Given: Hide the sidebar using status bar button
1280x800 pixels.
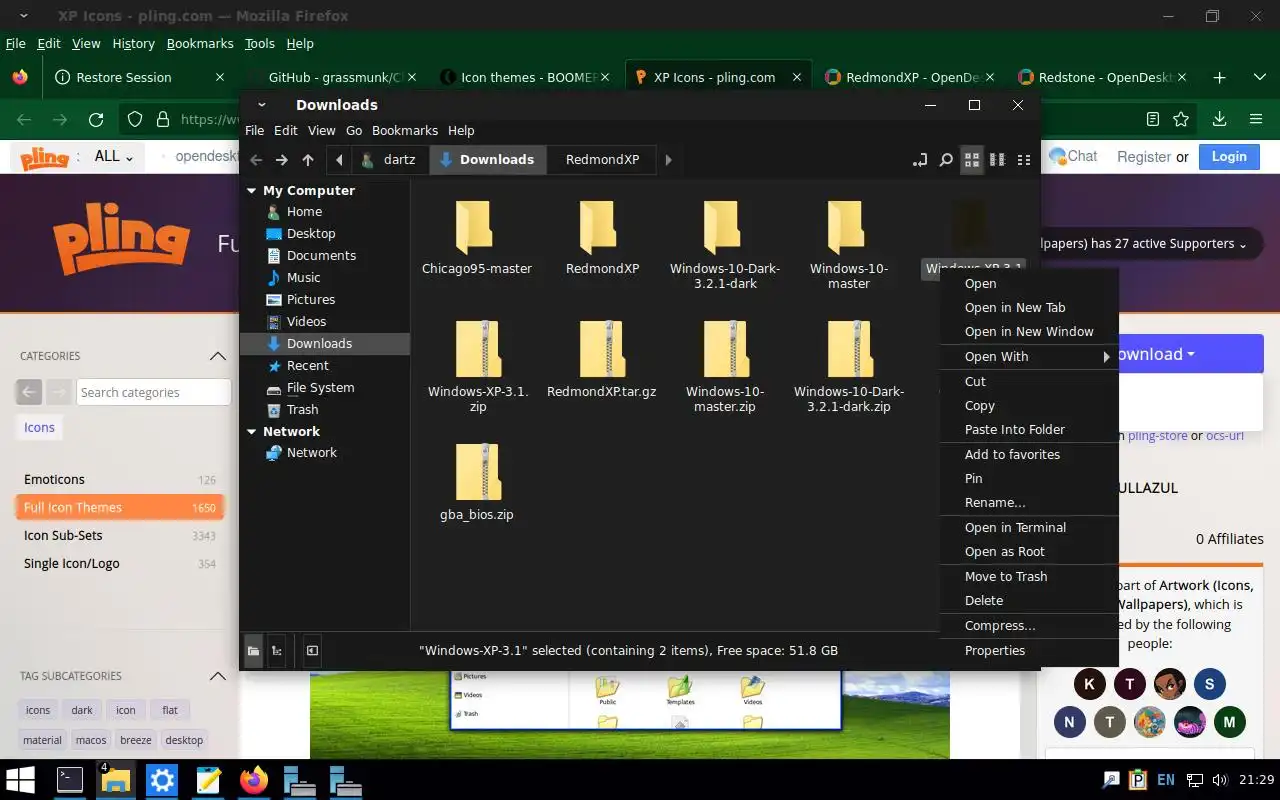Looking at the screenshot, I should [312, 651].
